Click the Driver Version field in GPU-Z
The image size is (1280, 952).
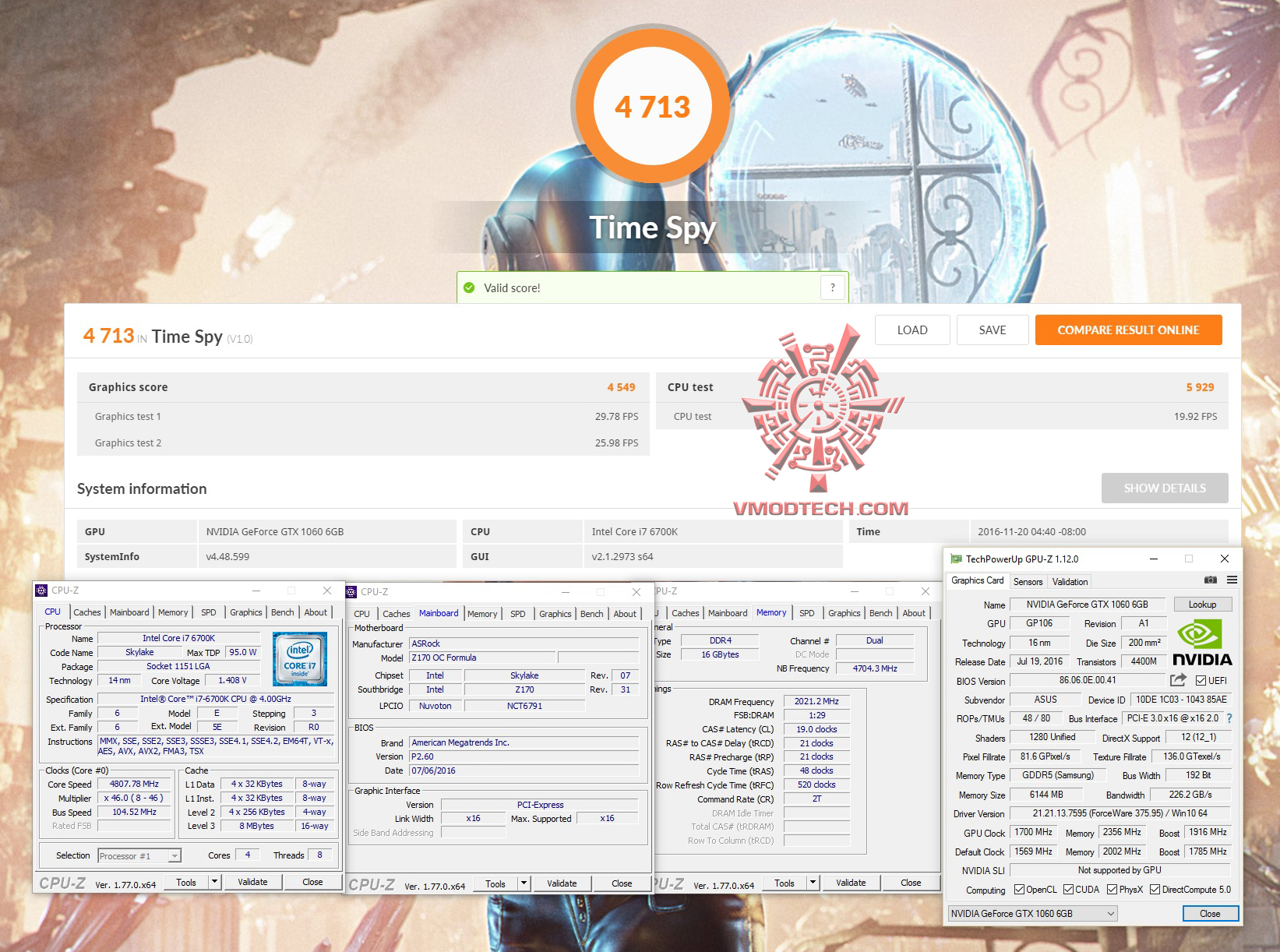pyautogui.click(x=1120, y=813)
